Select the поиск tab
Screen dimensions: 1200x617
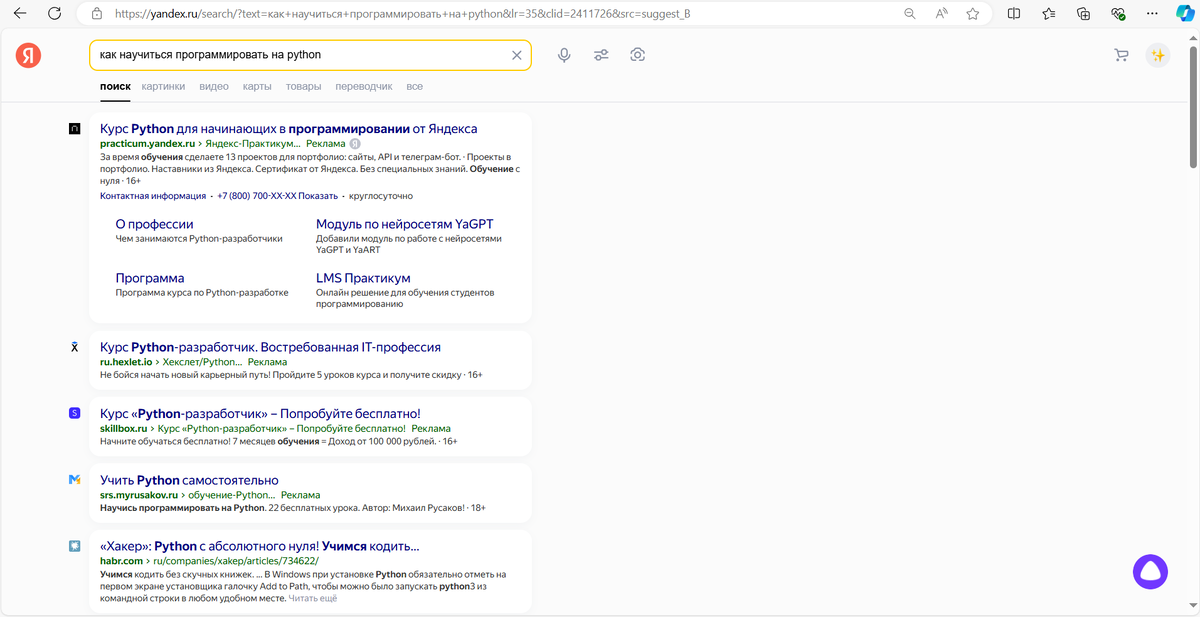115,87
